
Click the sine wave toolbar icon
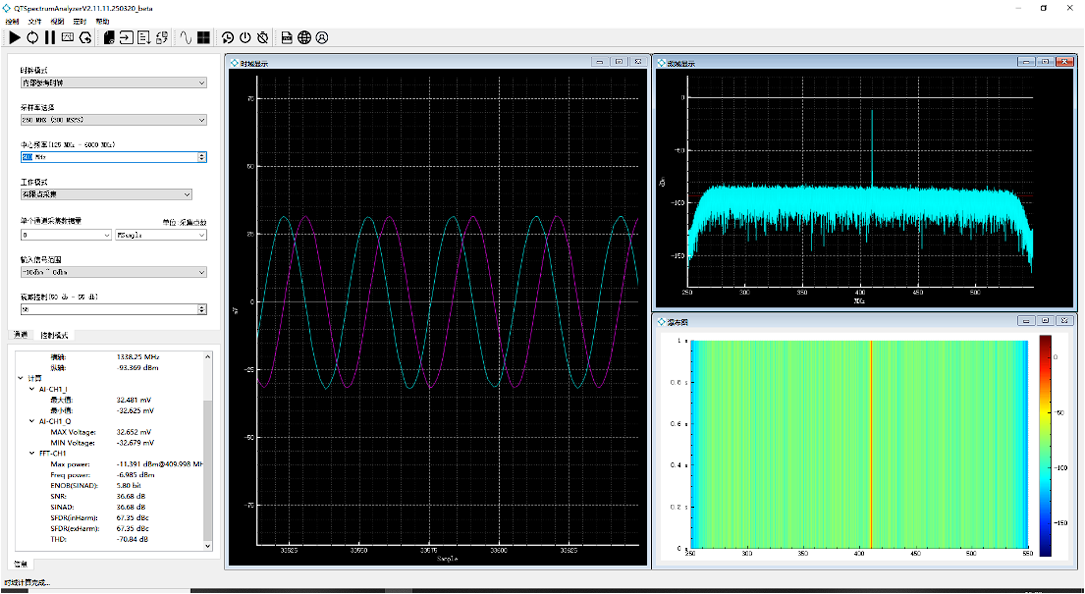click(x=185, y=37)
